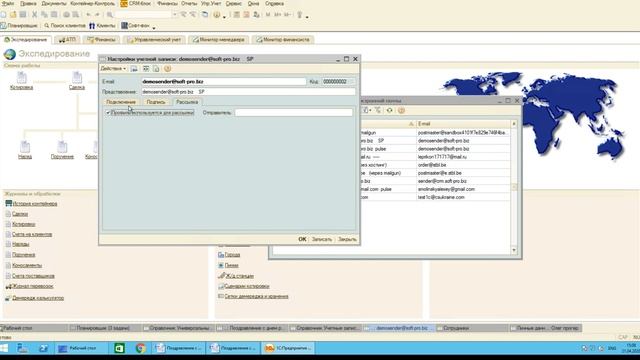Switch to the Подпись tab

[156, 102]
